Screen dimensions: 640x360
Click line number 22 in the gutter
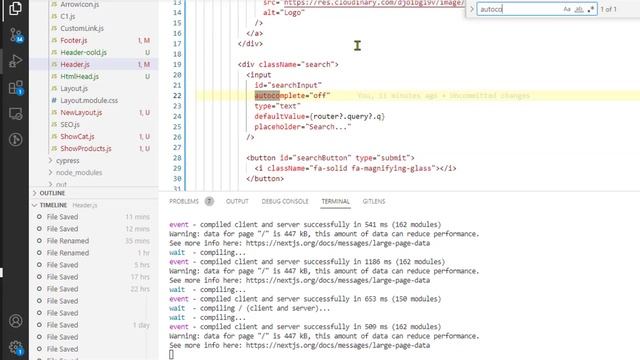click(x=177, y=96)
